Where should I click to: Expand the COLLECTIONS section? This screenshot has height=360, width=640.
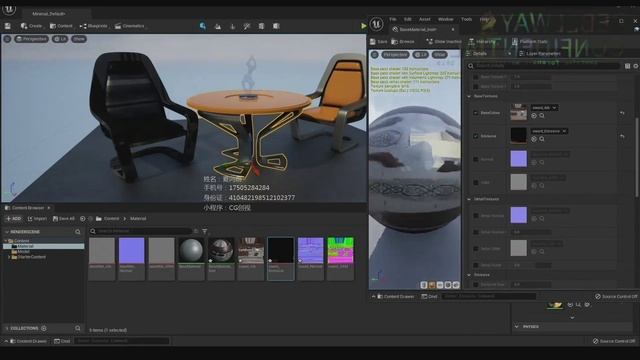click(7, 329)
